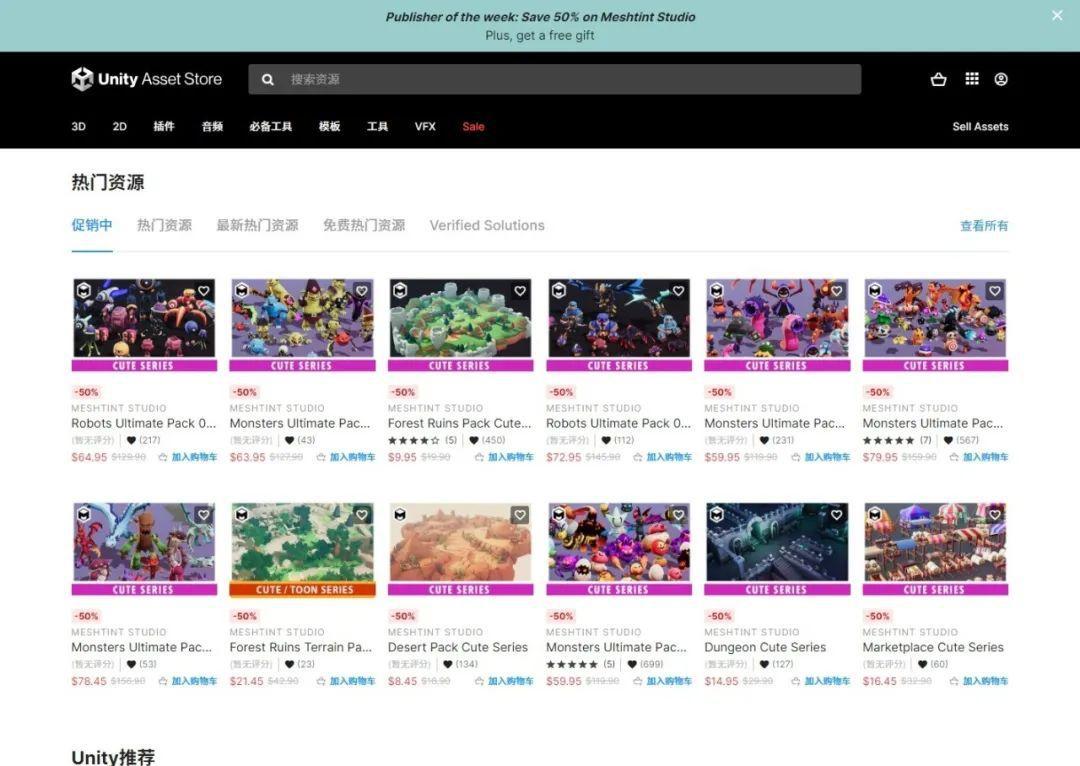Click the Publisher of the week banner text
This screenshot has width=1080, height=766.
[540, 17]
